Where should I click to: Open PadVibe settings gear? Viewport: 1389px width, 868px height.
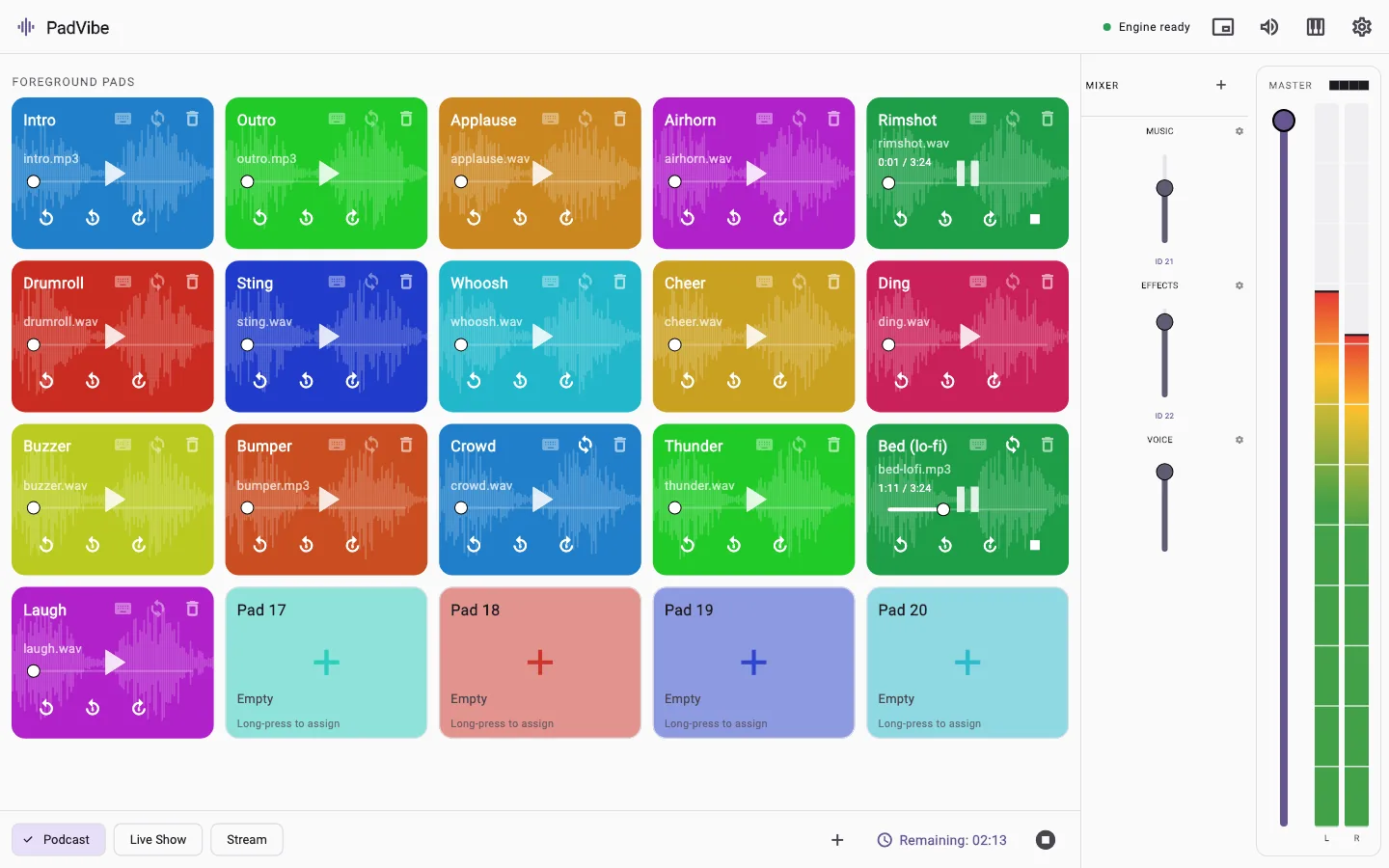tap(1362, 27)
